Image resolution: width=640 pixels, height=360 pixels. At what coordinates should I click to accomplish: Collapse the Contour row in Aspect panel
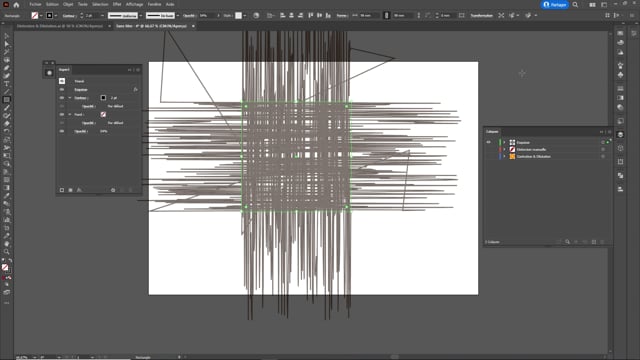click(x=69, y=98)
